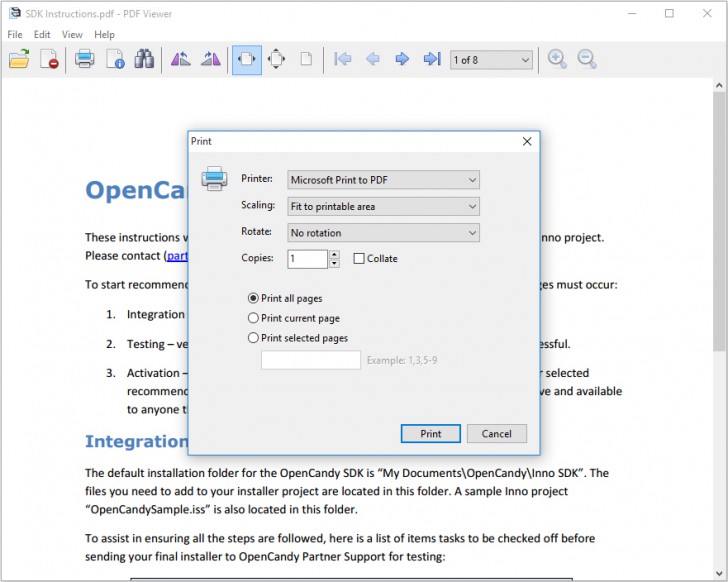728x582 pixels.
Task: Rotate page clockwise icon
Action: (211, 59)
